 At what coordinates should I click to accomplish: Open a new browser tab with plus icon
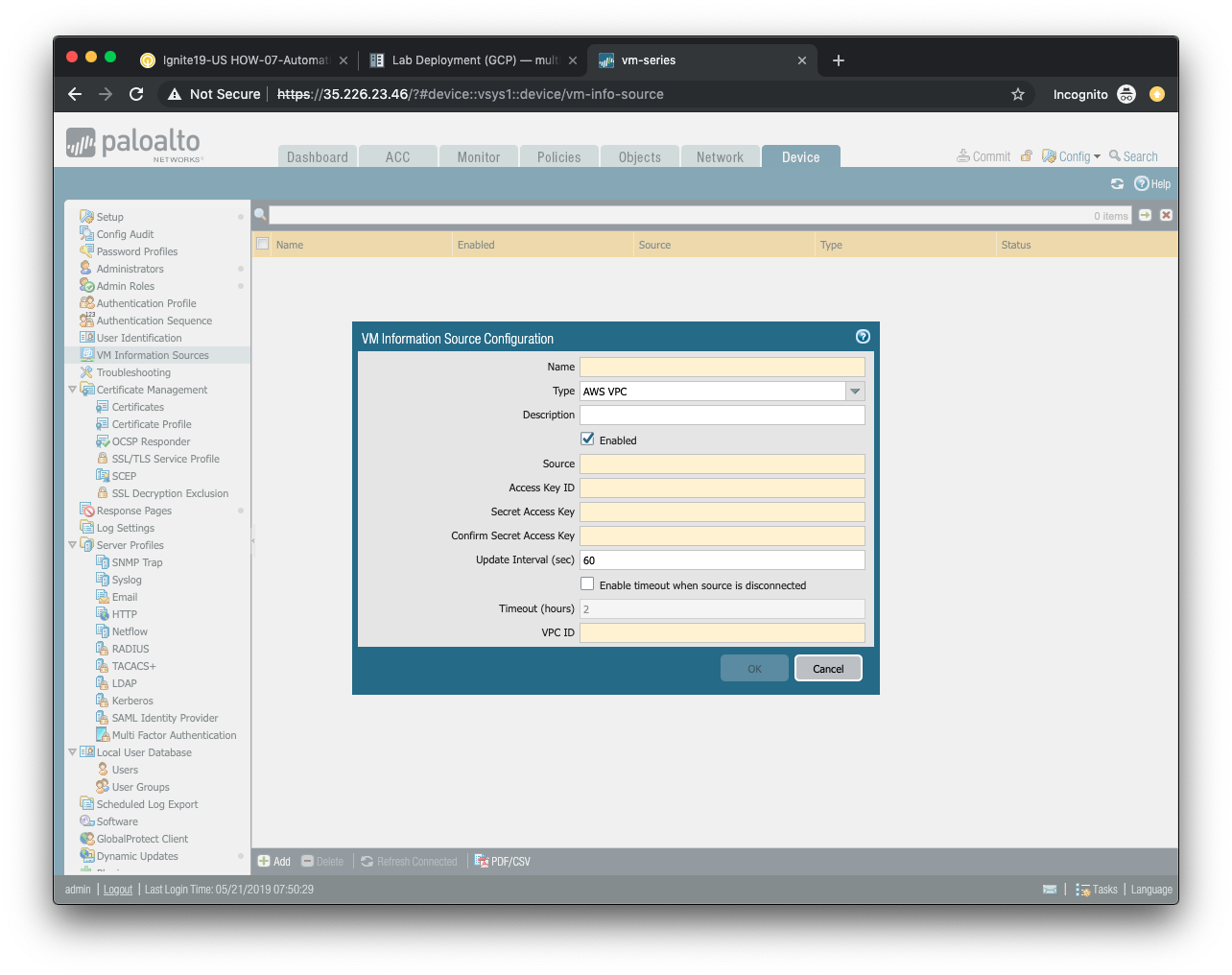(839, 60)
